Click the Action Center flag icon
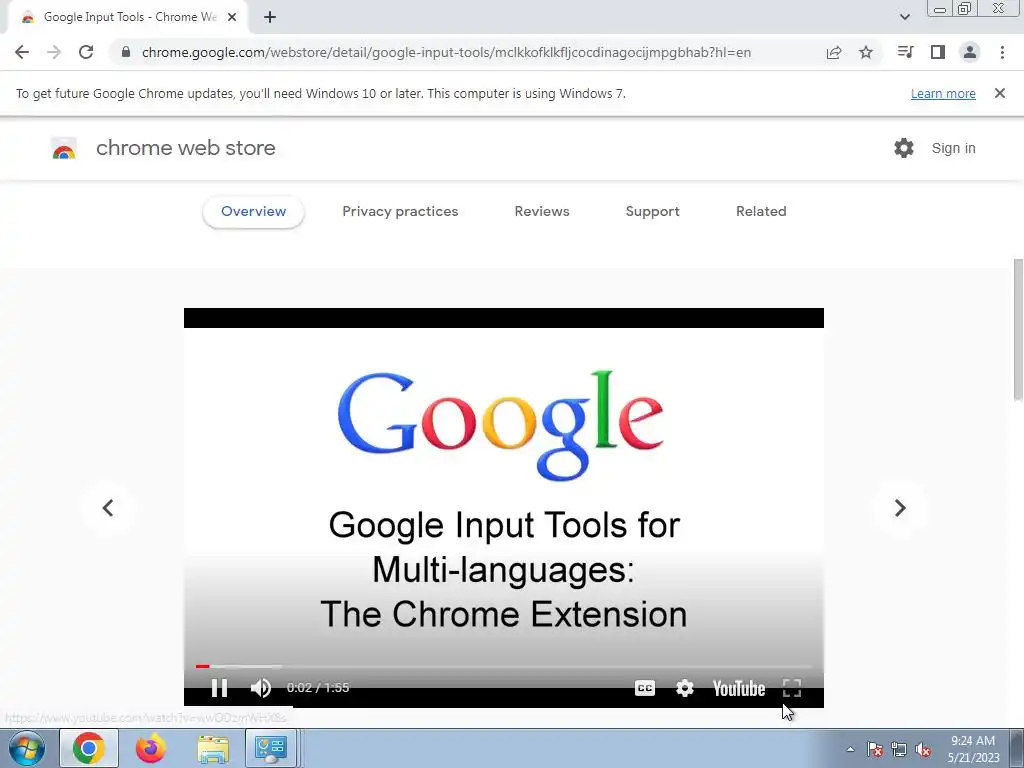1024x768 pixels. click(x=875, y=749)
